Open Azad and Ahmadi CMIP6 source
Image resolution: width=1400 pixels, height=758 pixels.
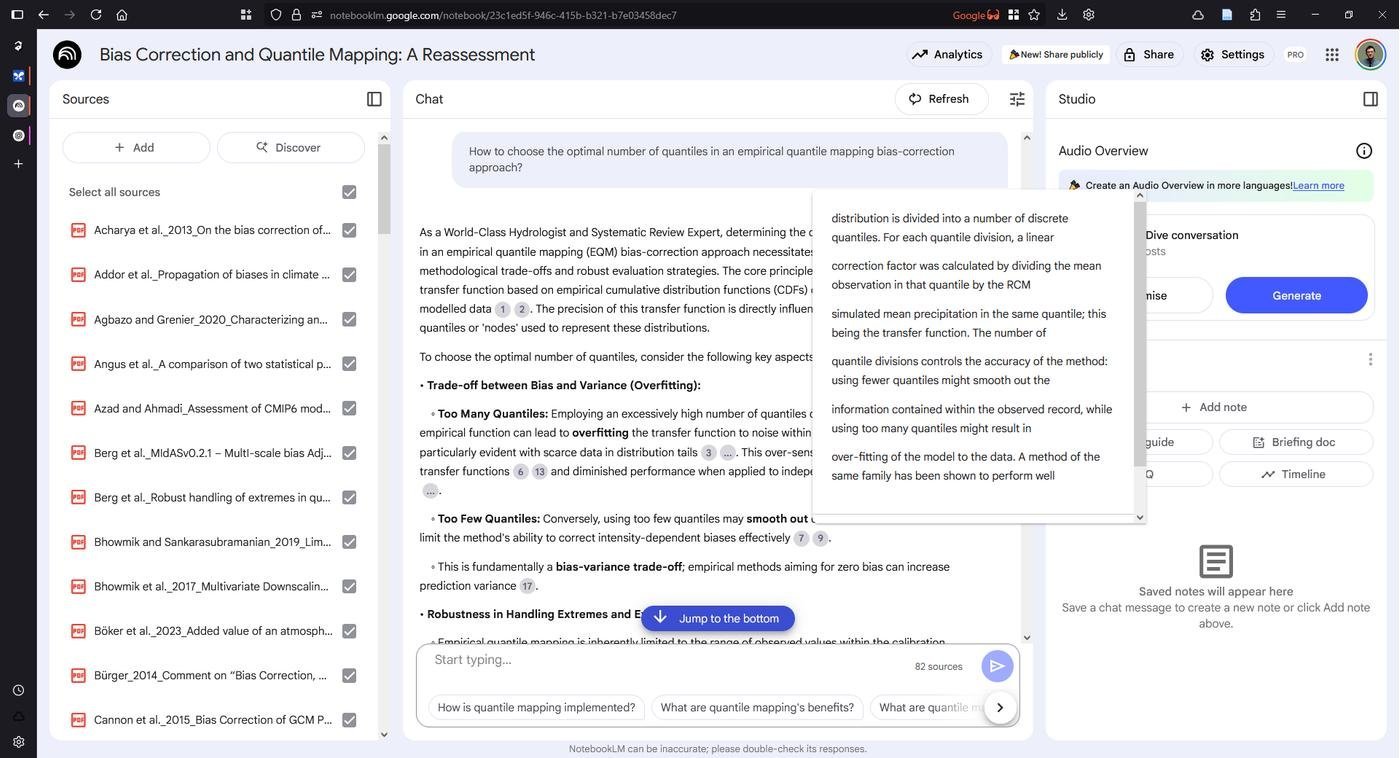(212, 408)
